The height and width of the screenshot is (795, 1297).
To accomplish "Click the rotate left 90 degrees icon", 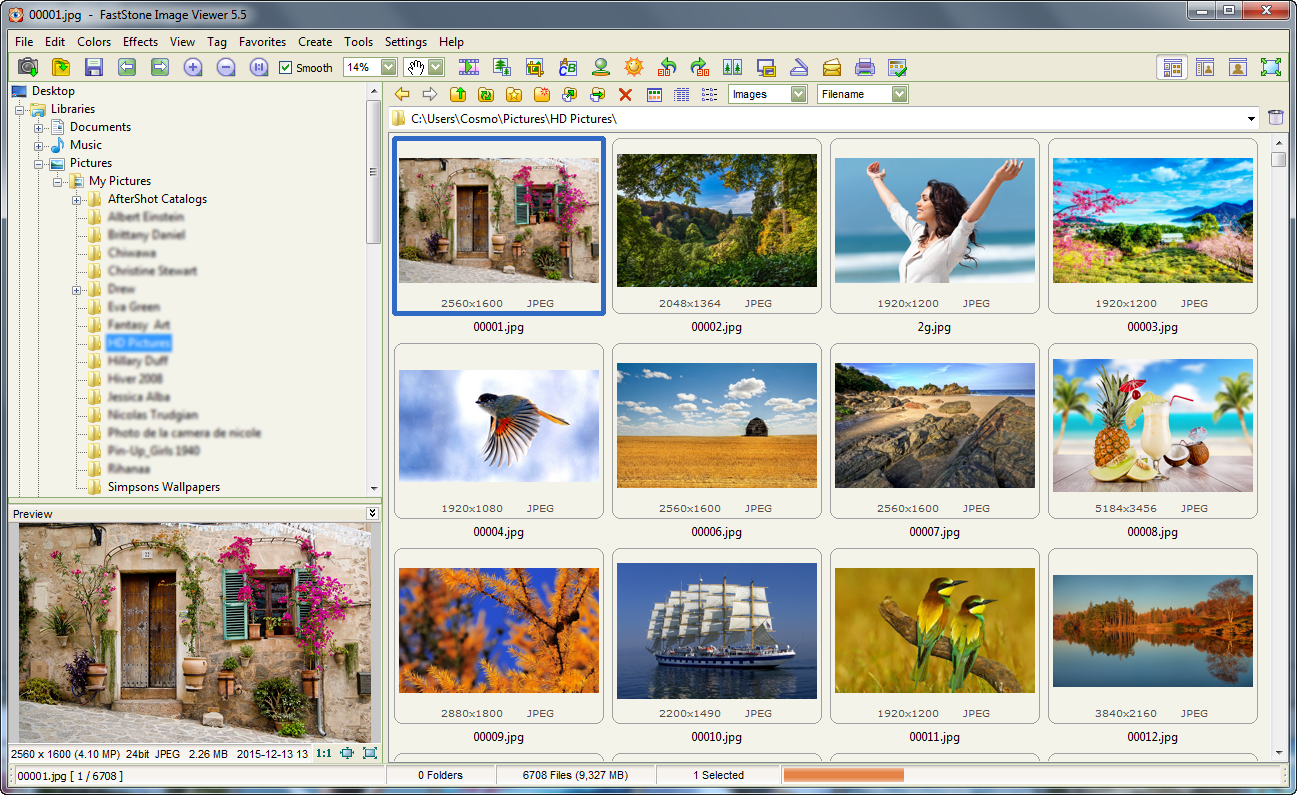I will [667, 67].
